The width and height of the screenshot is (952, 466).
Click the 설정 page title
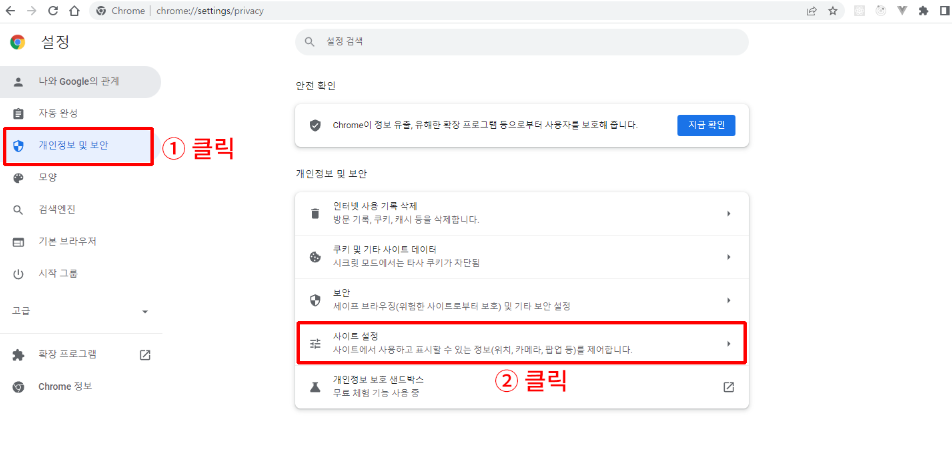click(55, 42)
